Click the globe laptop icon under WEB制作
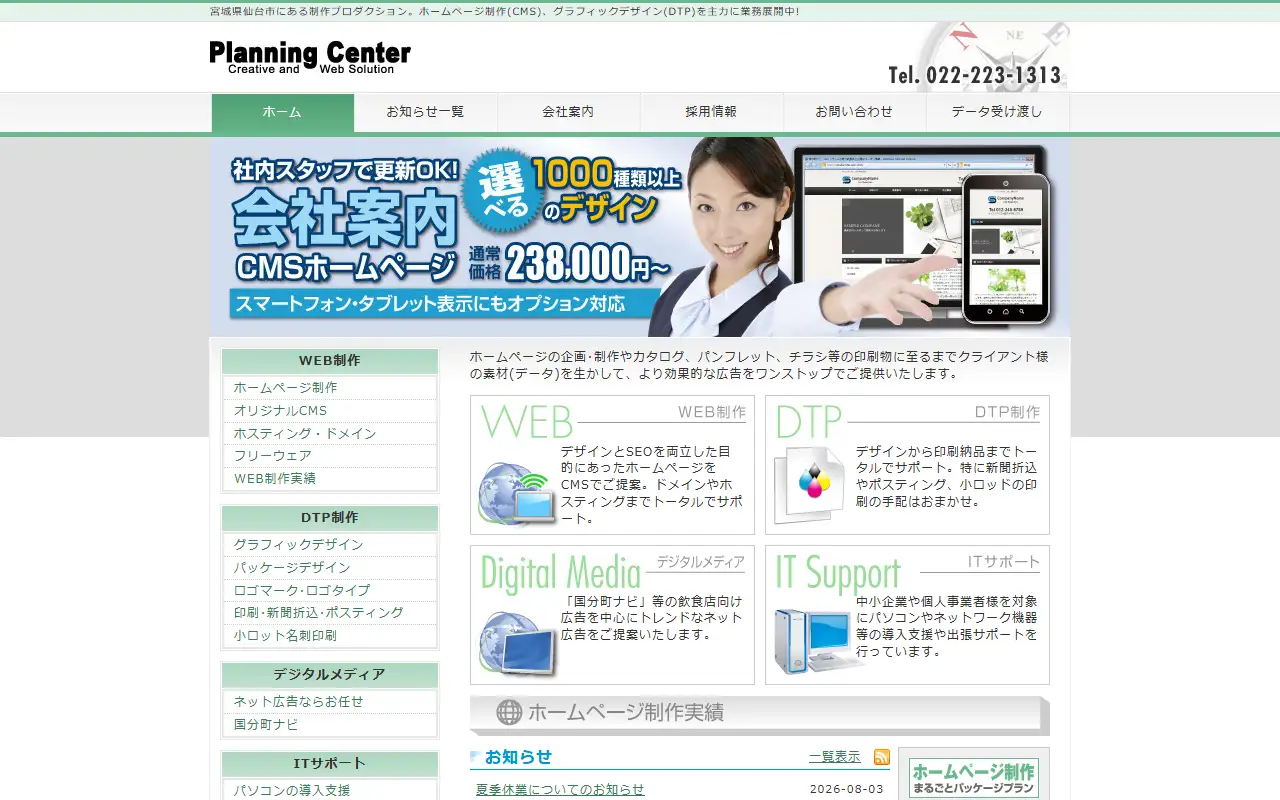This screenshot has width=1280, height=800. (516, 494)
